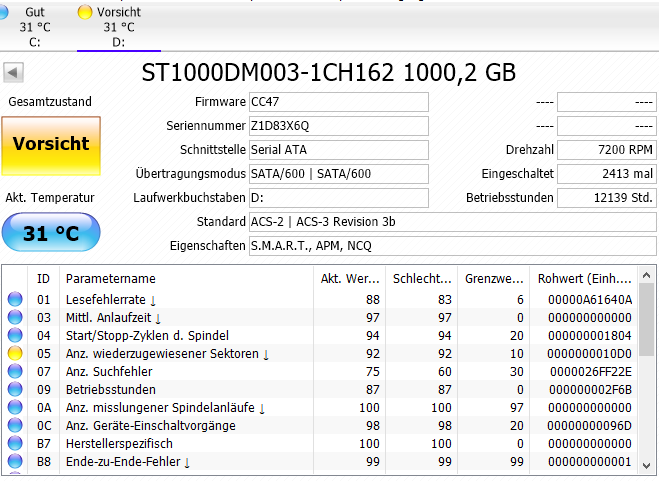Select the Herstellerspezifisch row
Screen dimensions: 659x481
point(320,444)
